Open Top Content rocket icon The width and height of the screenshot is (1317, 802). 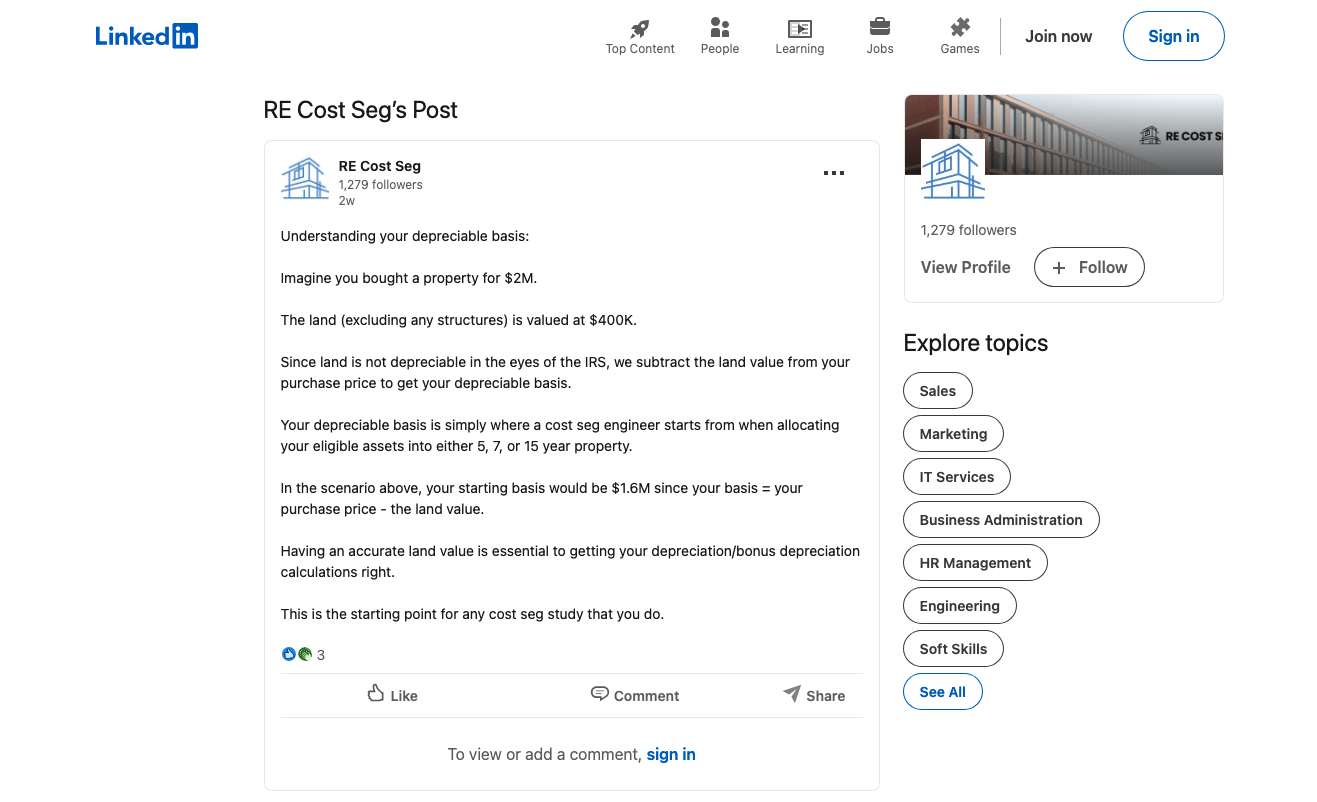(x=640, y=29)
